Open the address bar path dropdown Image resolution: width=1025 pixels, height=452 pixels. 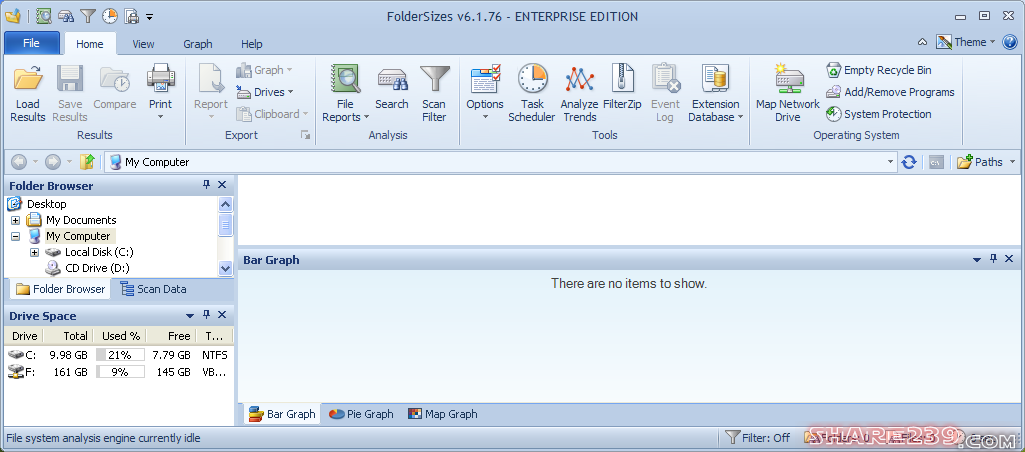tap(890, 162)
